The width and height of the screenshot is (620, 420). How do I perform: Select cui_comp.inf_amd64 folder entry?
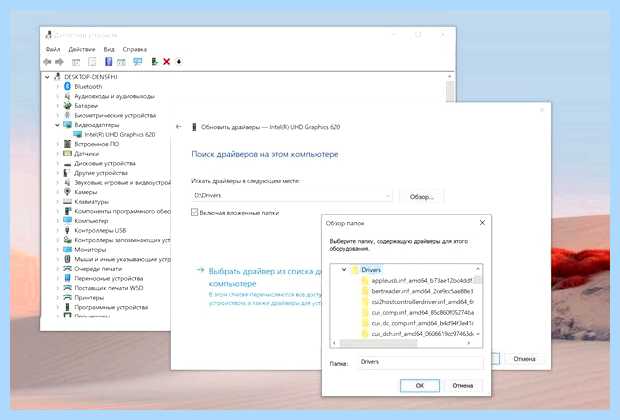[x=422, y=313]
